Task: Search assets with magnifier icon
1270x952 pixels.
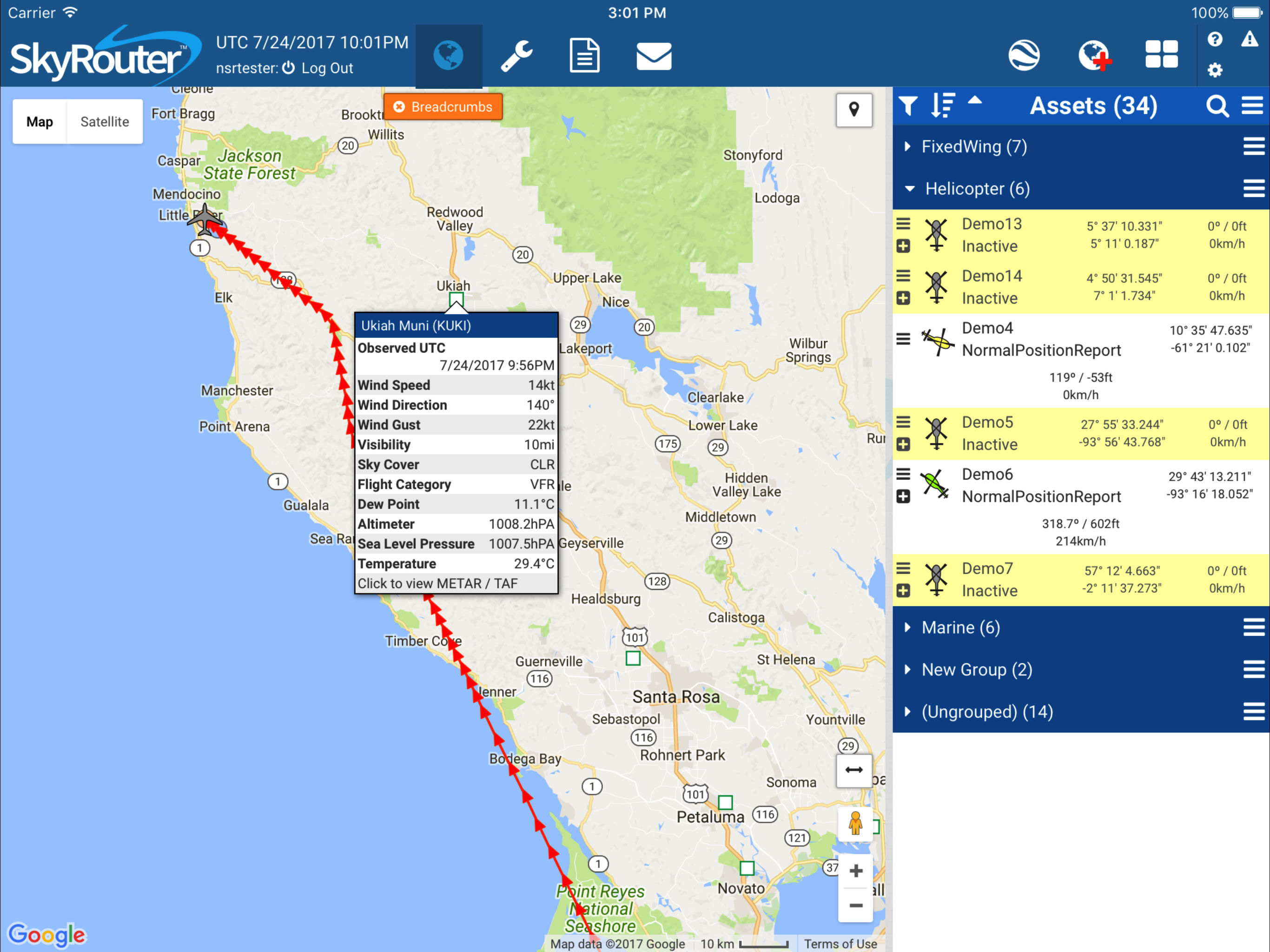Action: coord(1217,106)
